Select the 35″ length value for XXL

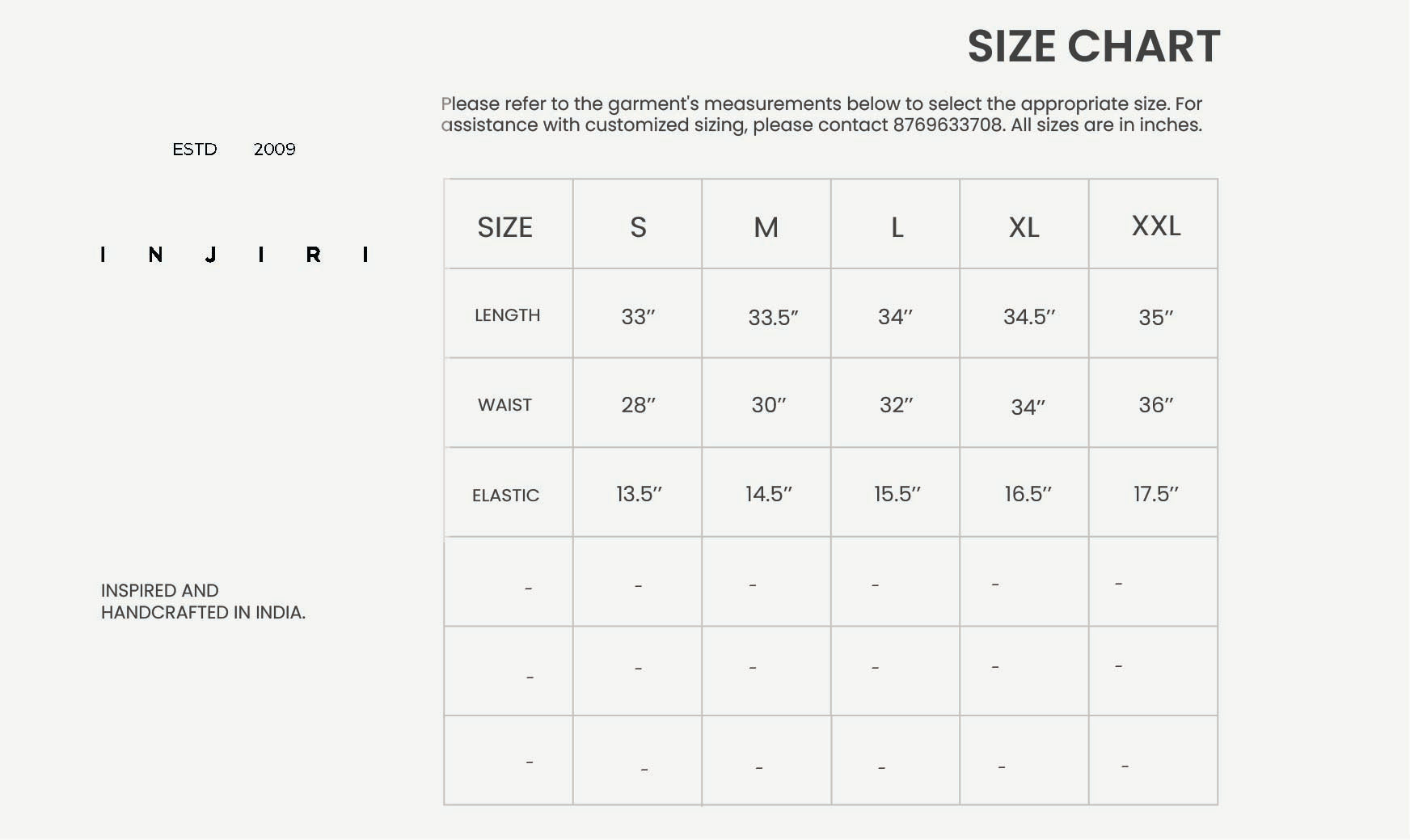point(1155,317)
